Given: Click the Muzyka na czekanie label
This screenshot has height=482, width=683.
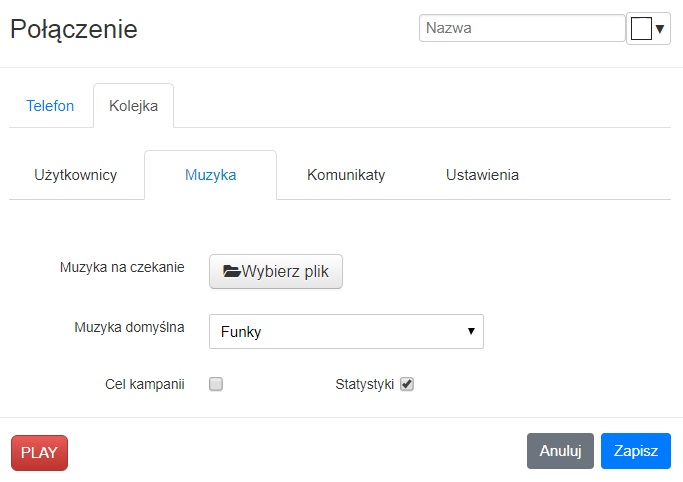Looking at the screenshot, I should point(122,267).
